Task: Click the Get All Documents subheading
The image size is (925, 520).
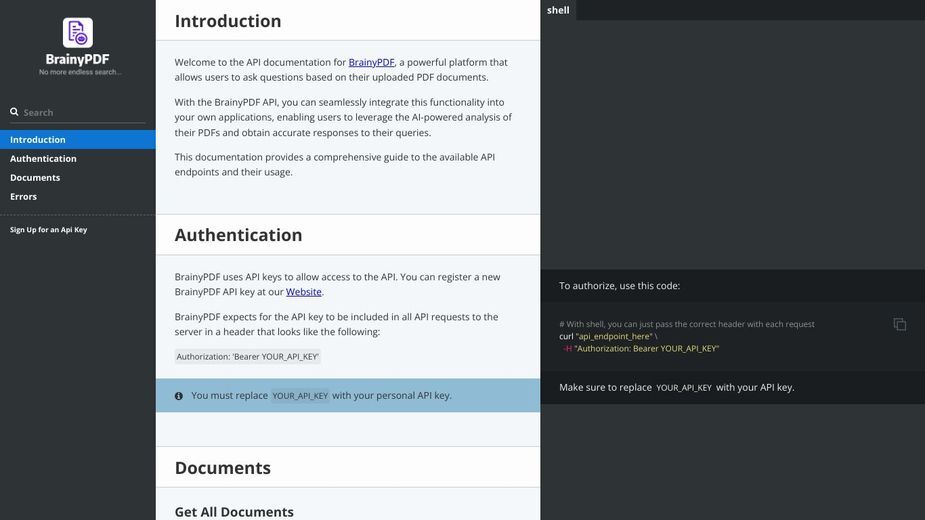Action: pyautogui.click(x=234, y=512)
